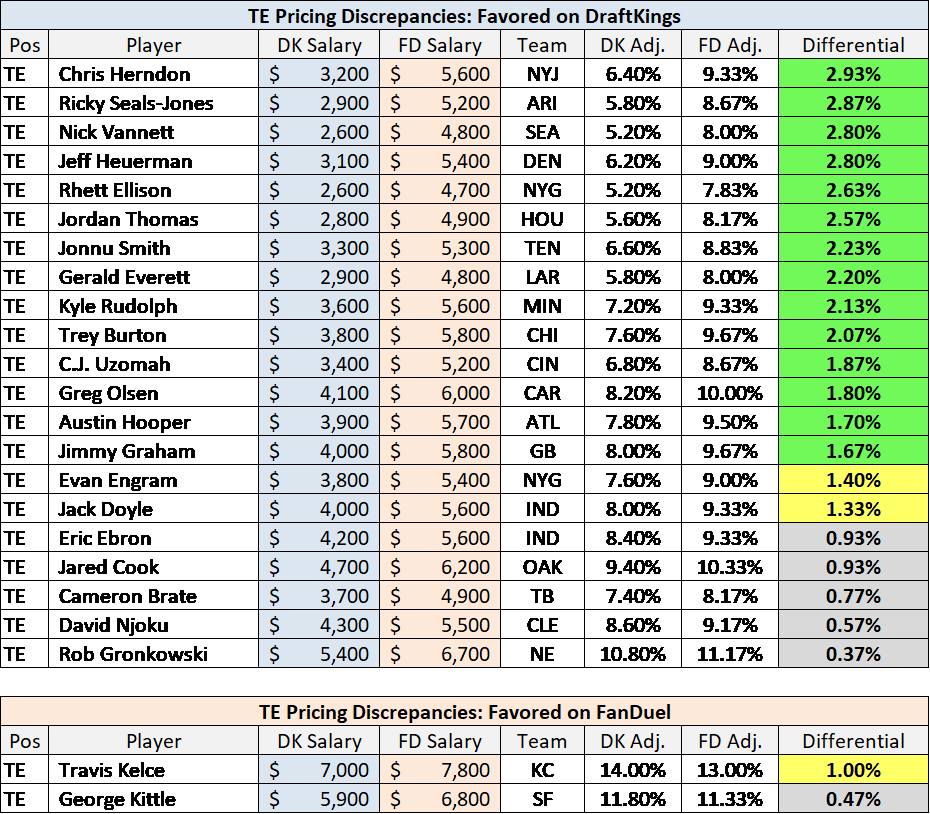This screenshot has height=814, width=930.
Task: Select the Eric Ebron player cell
Action: click(x=154, y=539)
